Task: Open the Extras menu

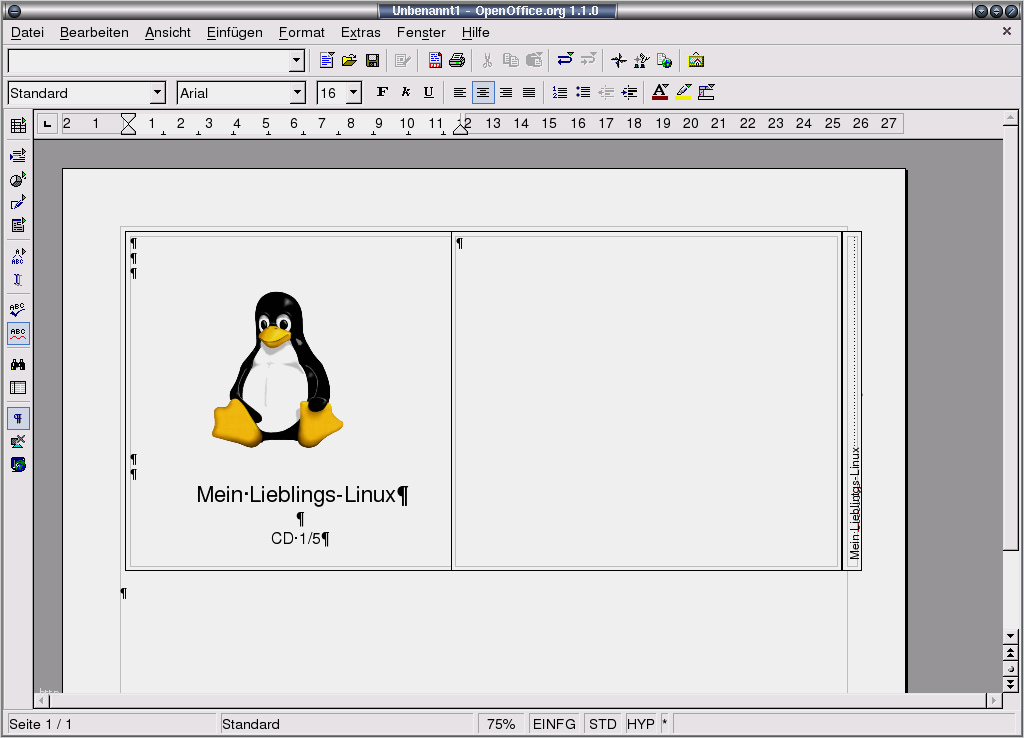Action: [360, 32]
